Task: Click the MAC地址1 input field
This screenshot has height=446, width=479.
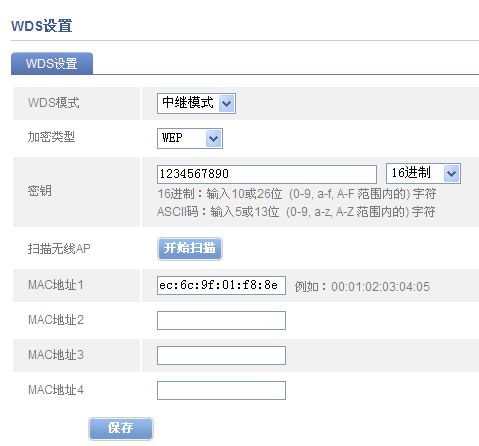Action: (221, 285)
